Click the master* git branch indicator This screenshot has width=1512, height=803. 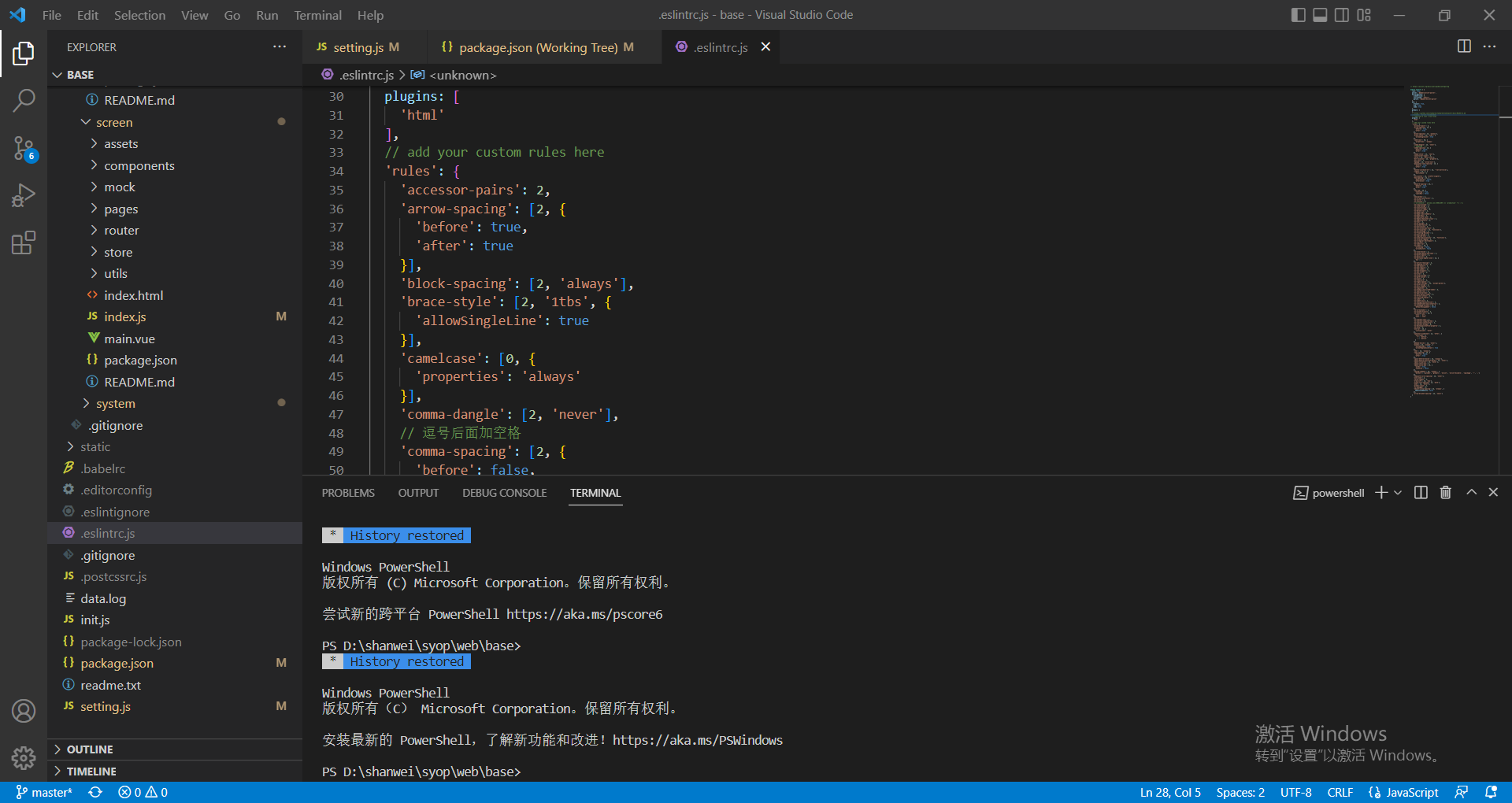(x=44, y=793)
